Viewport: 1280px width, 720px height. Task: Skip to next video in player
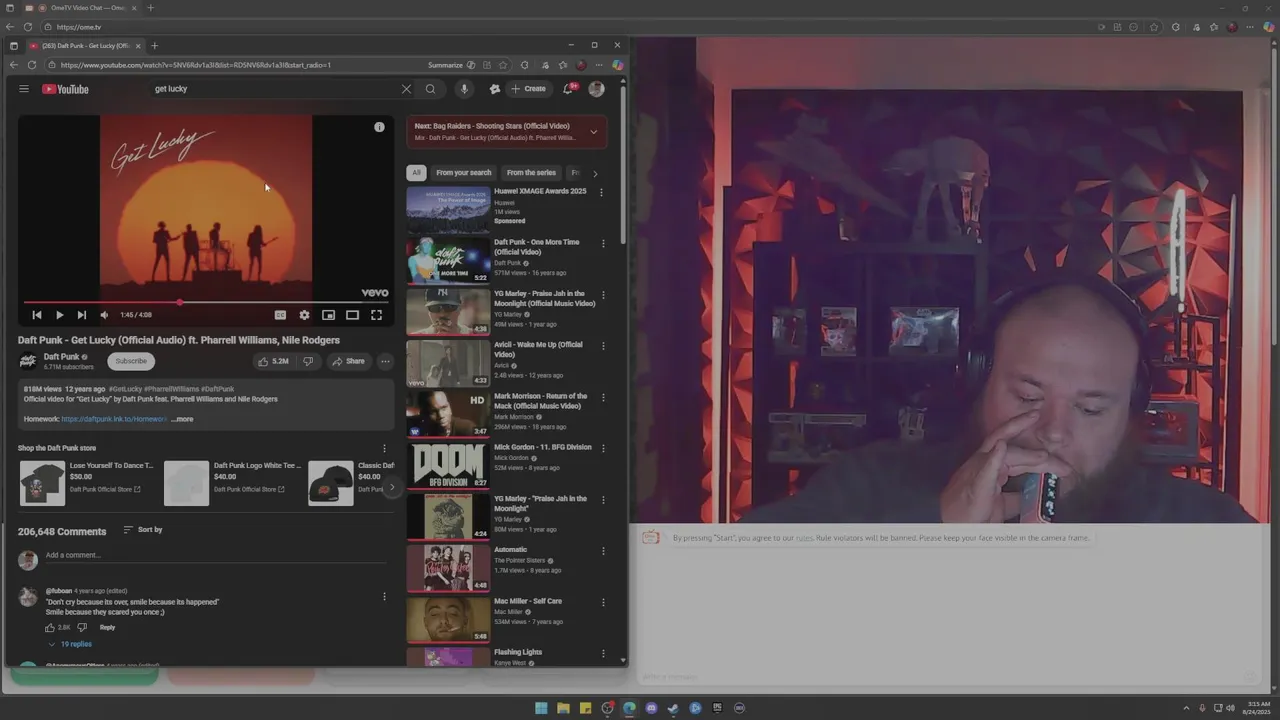pyautogui.click(x=82, y=315)
